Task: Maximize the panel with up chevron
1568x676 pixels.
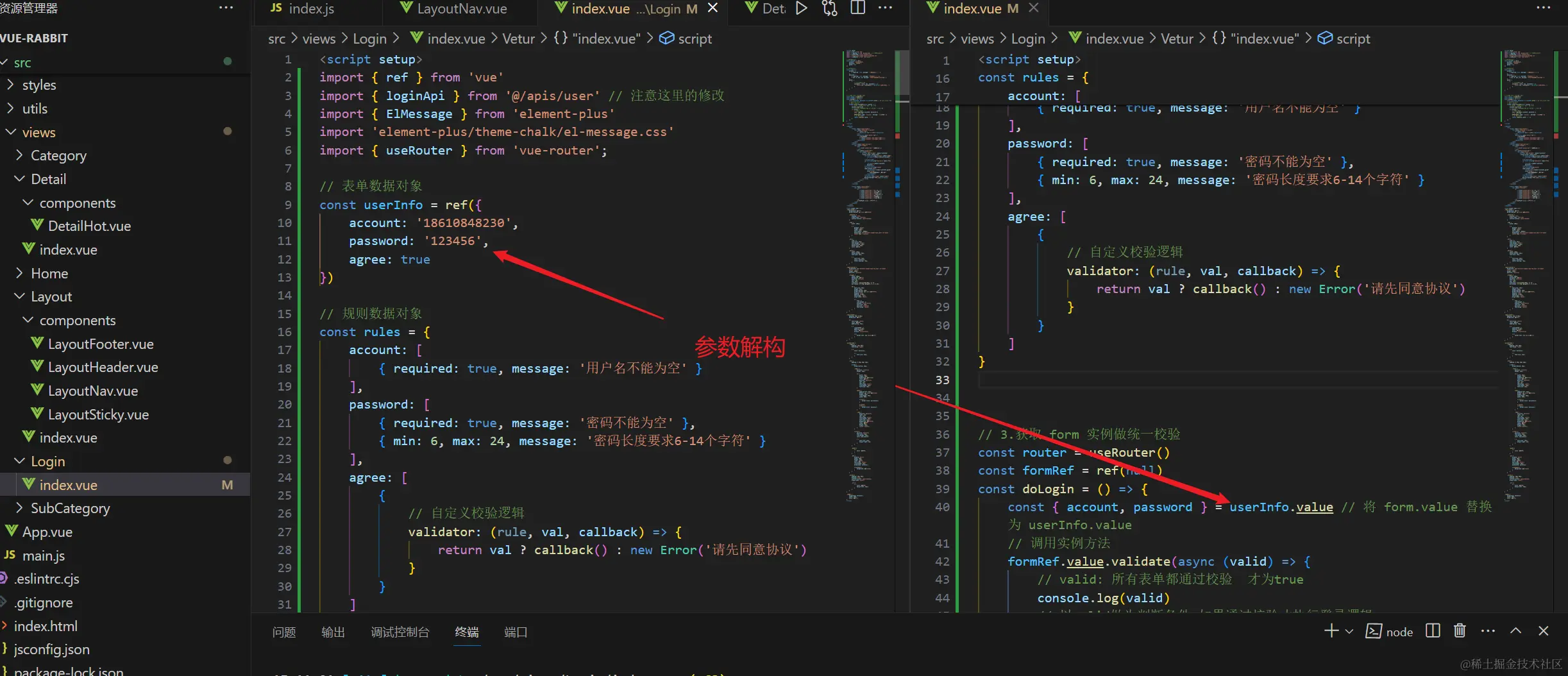Action: pos(1516,631)
